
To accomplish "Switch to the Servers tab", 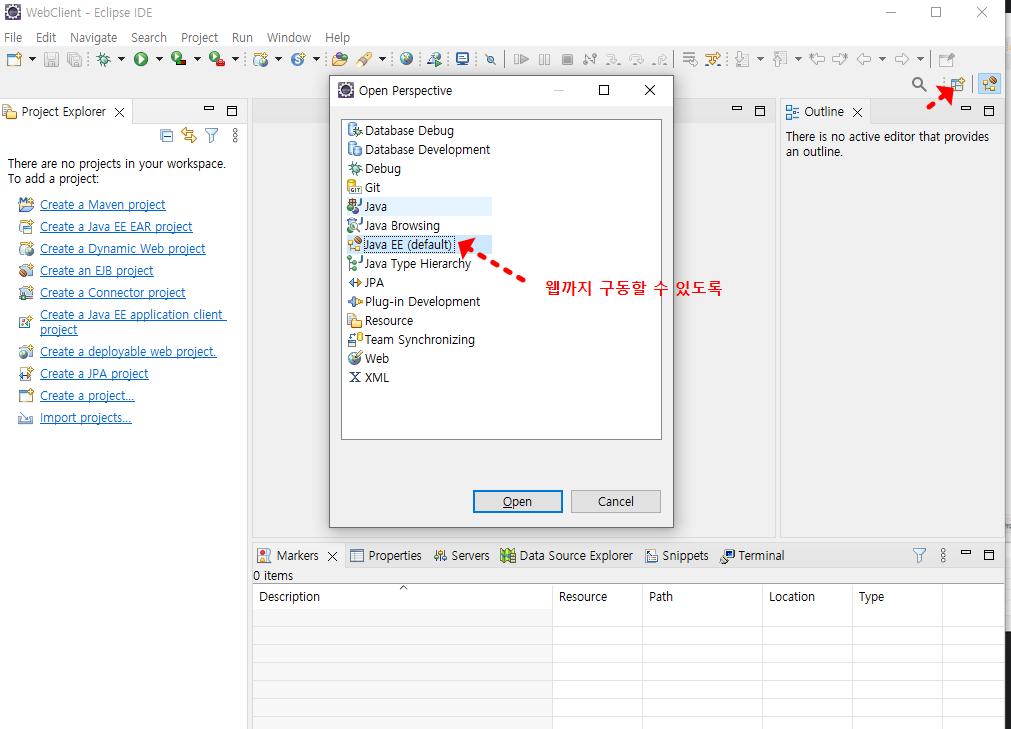I will tap(462, 556).
